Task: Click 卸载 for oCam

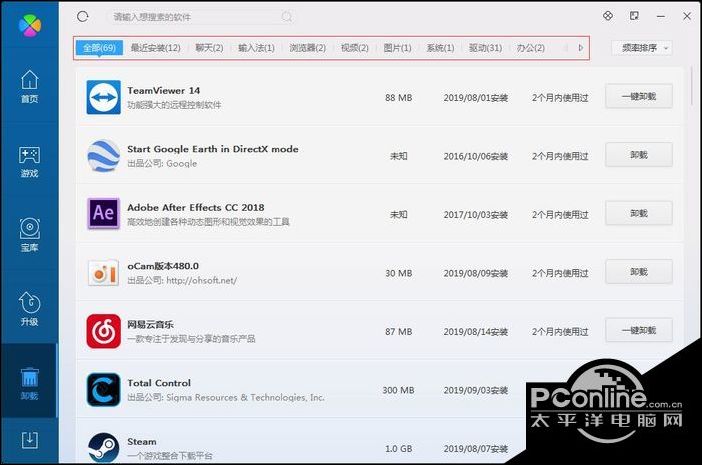Action: click(x=639, y=272)
